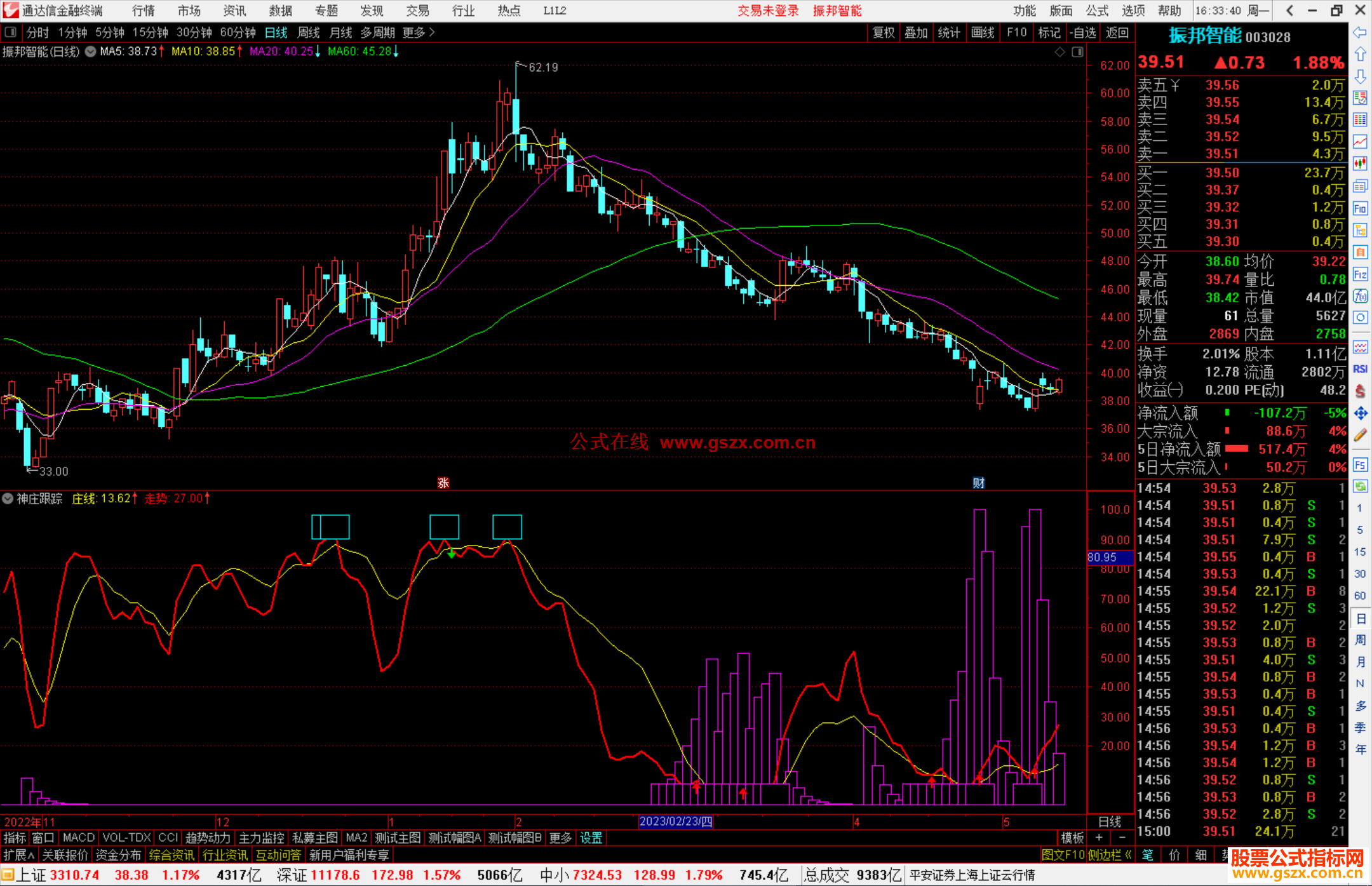This screenshot has width=1372, height=886.
Task: Open the F10 info sidebar icon
Action: tap(1360, 208)
